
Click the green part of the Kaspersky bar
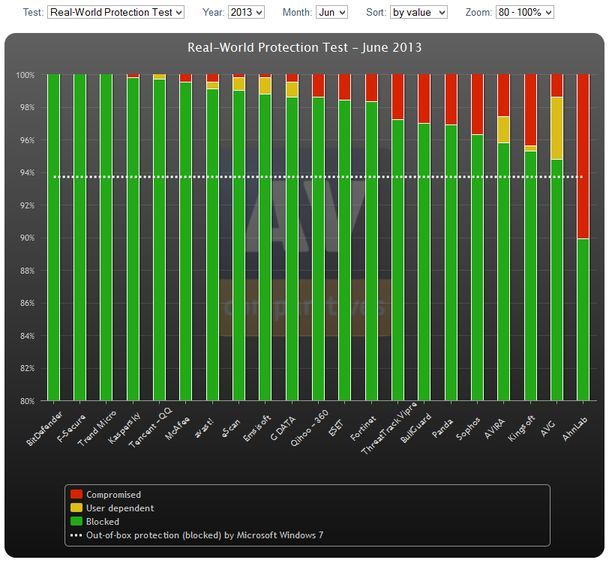coord(133,239)
